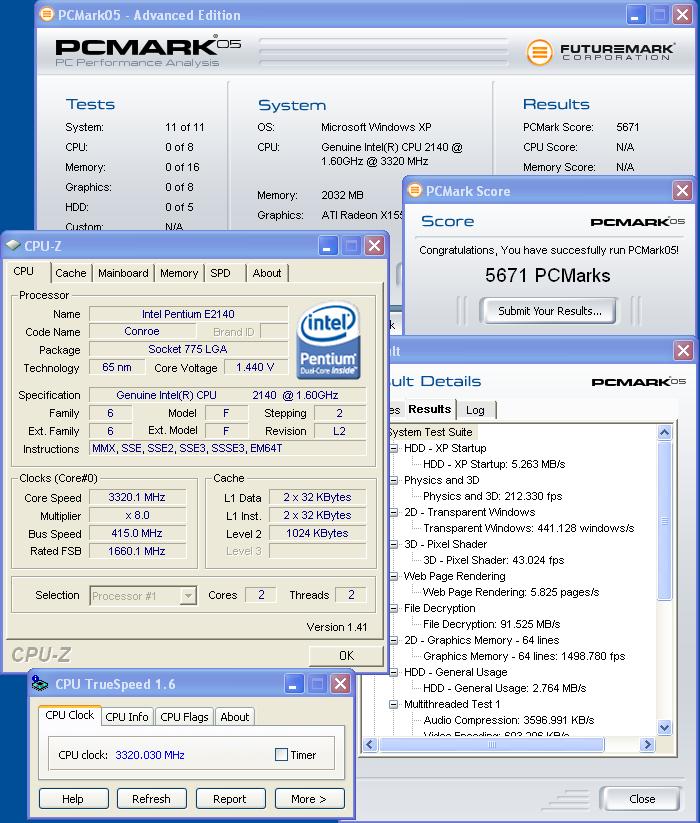Select Audio Compression: 3596.991 KB/s row
The width and height of the screenshot is (700, 823).
coord(508,720)
